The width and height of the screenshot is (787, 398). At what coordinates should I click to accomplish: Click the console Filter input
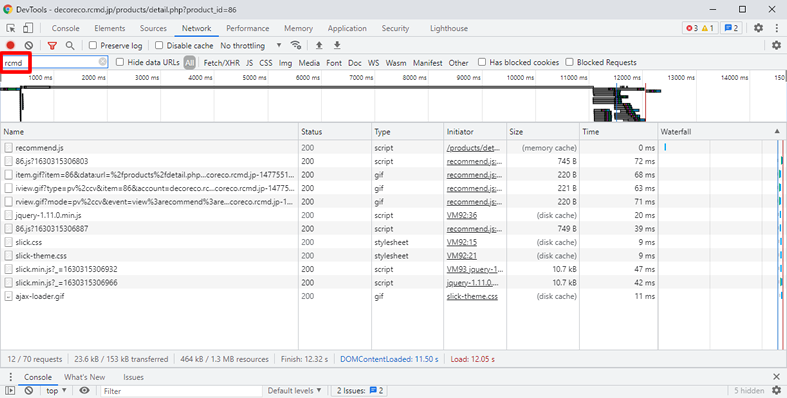[x=181, y=390]
